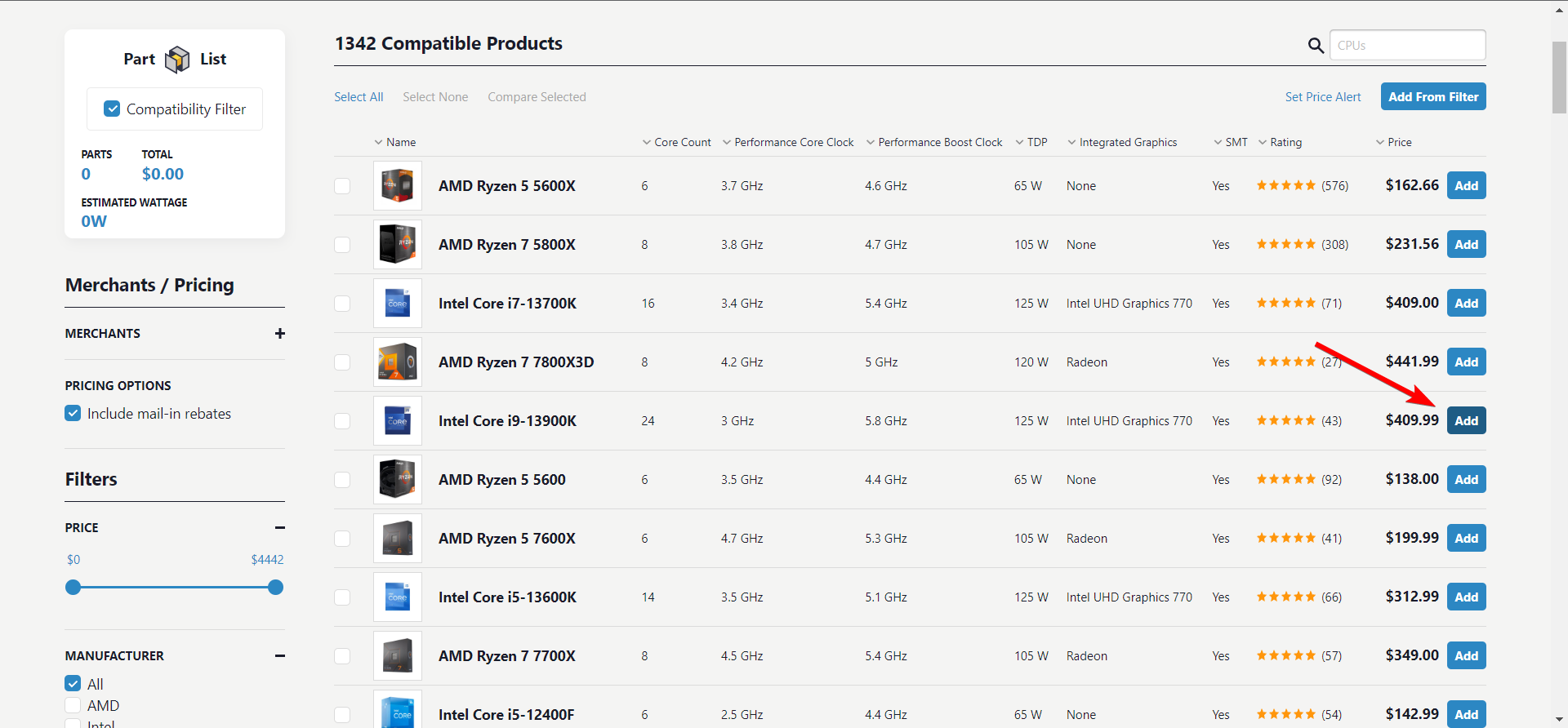
Task: Click Add From Filter button
Action: click(1433, 97)
